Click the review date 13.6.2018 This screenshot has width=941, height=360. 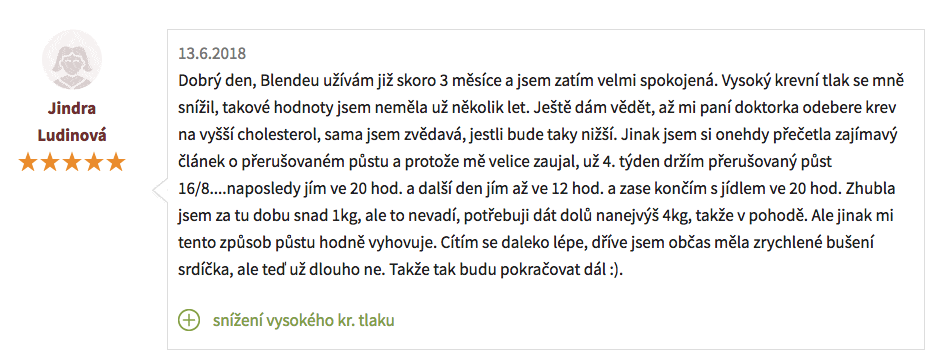[x=212, y=53]
